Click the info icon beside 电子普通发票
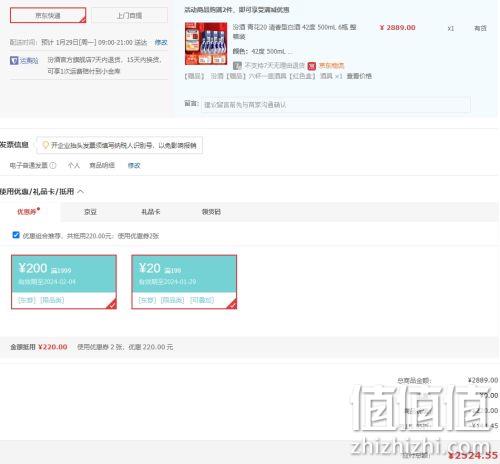Image resolution: width=500 pixels, height=464 pixels. (53, 165)
